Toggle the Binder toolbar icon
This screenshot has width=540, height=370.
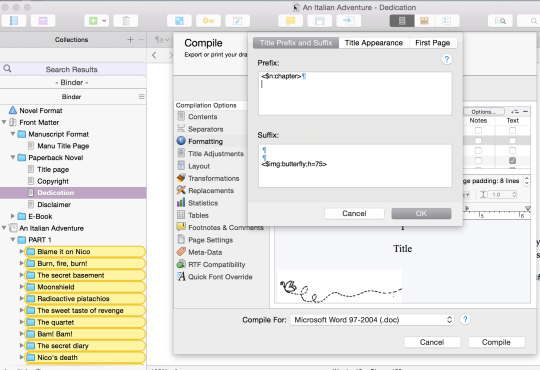click(14, 21)
